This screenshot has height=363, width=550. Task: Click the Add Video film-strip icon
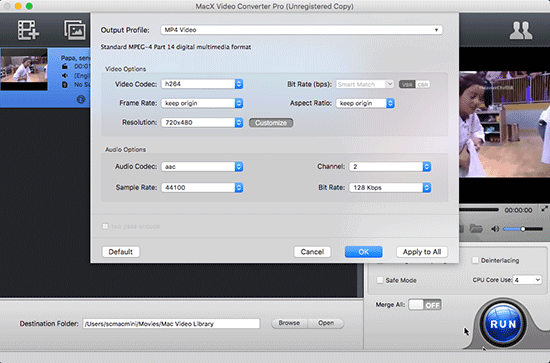point(28,30)
